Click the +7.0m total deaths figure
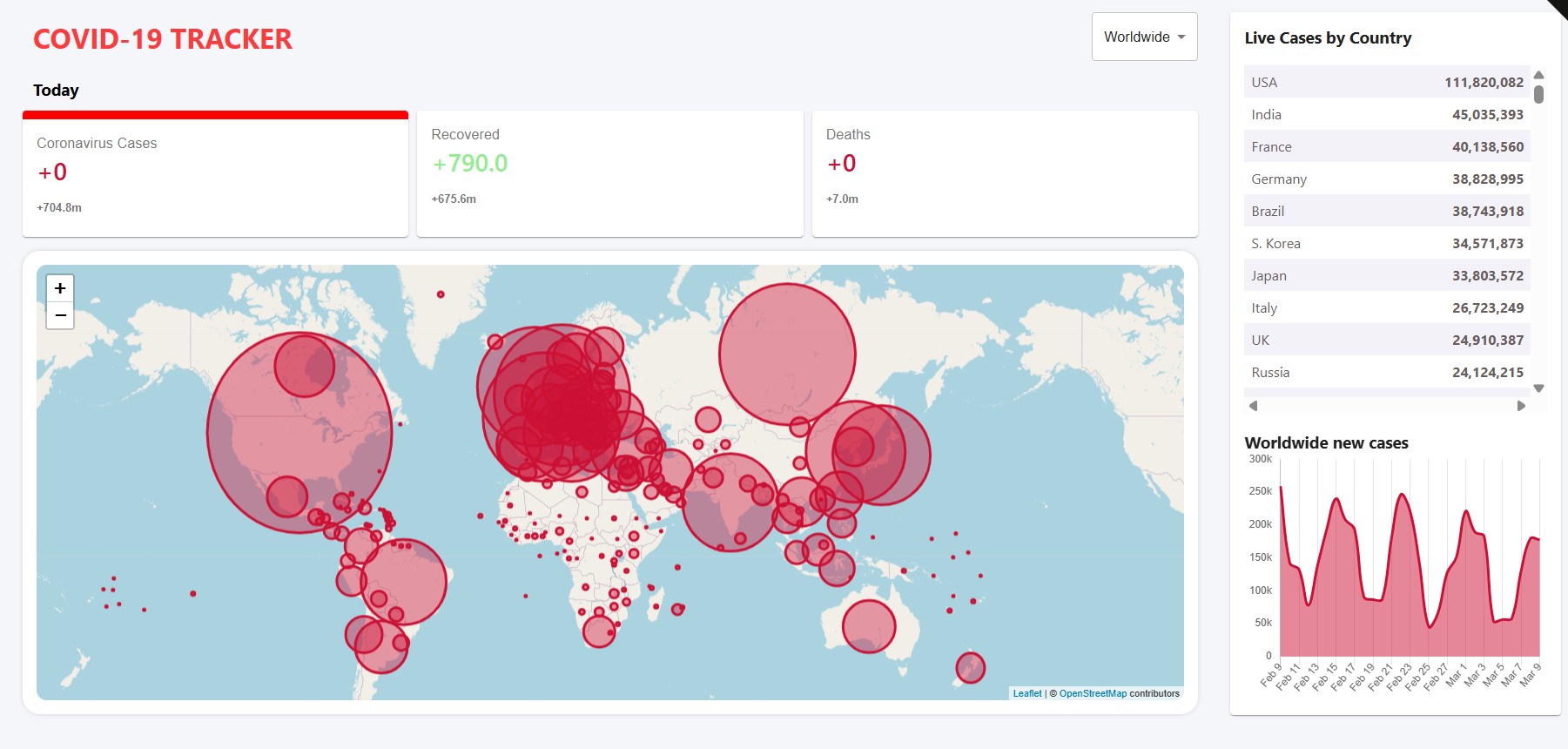Screen dimensions: 1568x749 click(x=842, y=199)
